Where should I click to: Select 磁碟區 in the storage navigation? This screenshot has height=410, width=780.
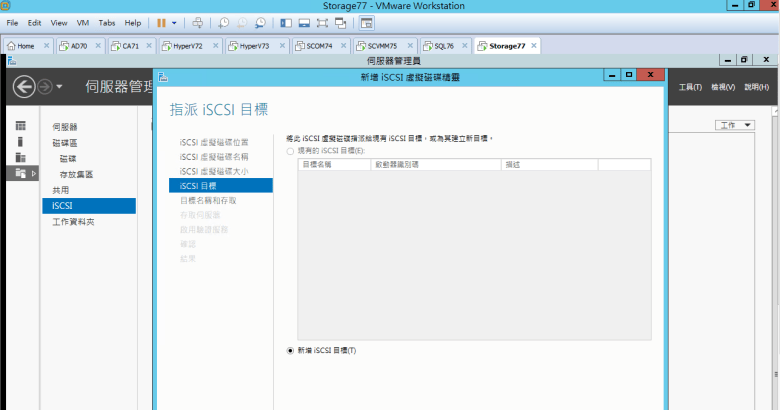tap(65, 143)
